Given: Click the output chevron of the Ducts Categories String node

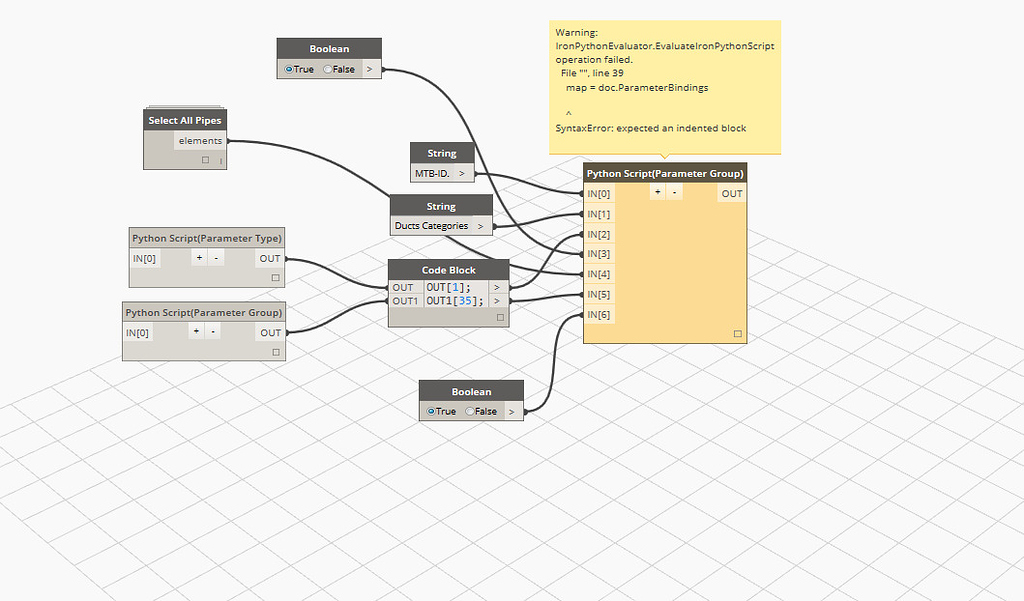Looking at the screenshot, I should [482, 225].
